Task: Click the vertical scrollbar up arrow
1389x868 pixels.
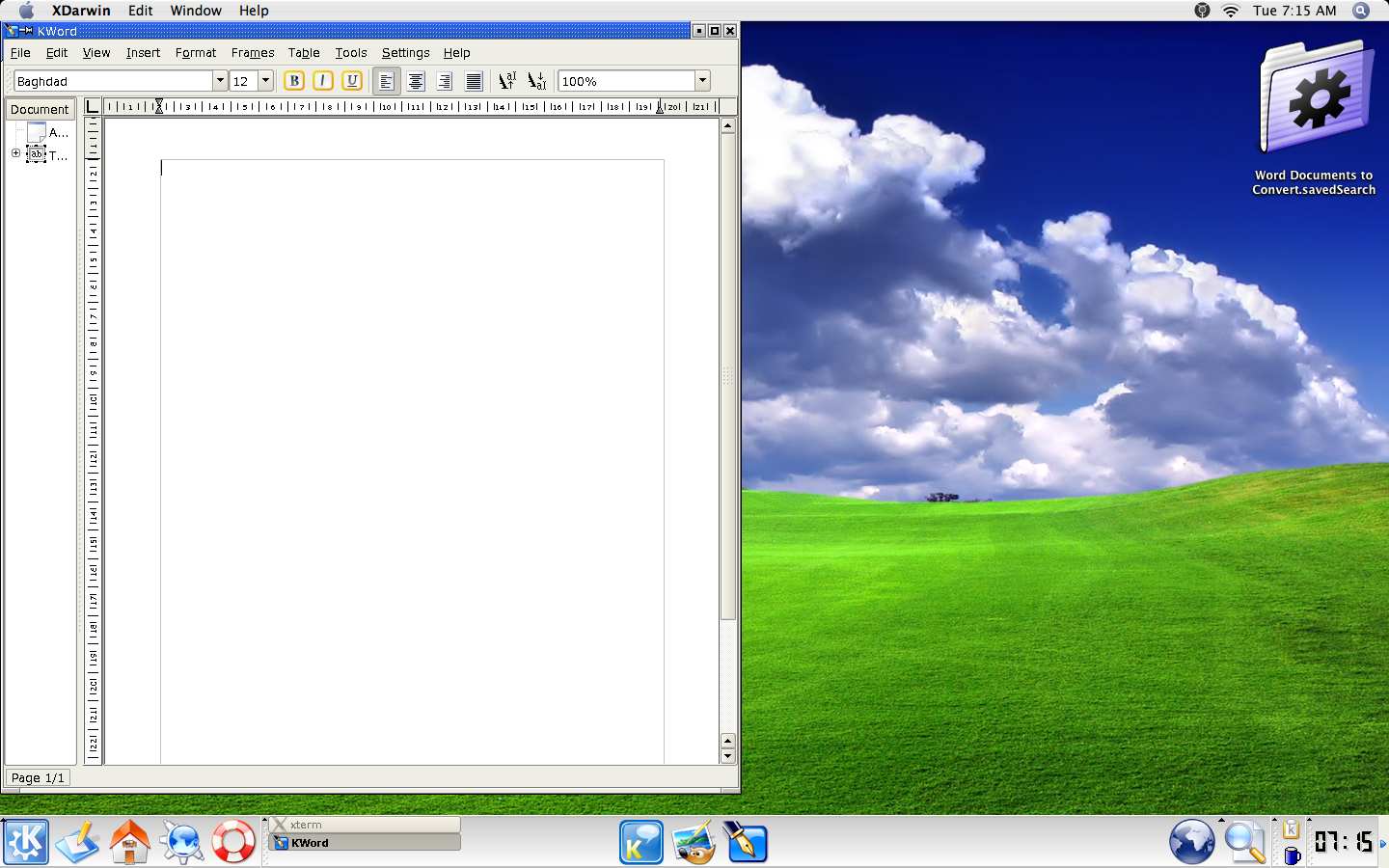Action: (x=728, y=126)
